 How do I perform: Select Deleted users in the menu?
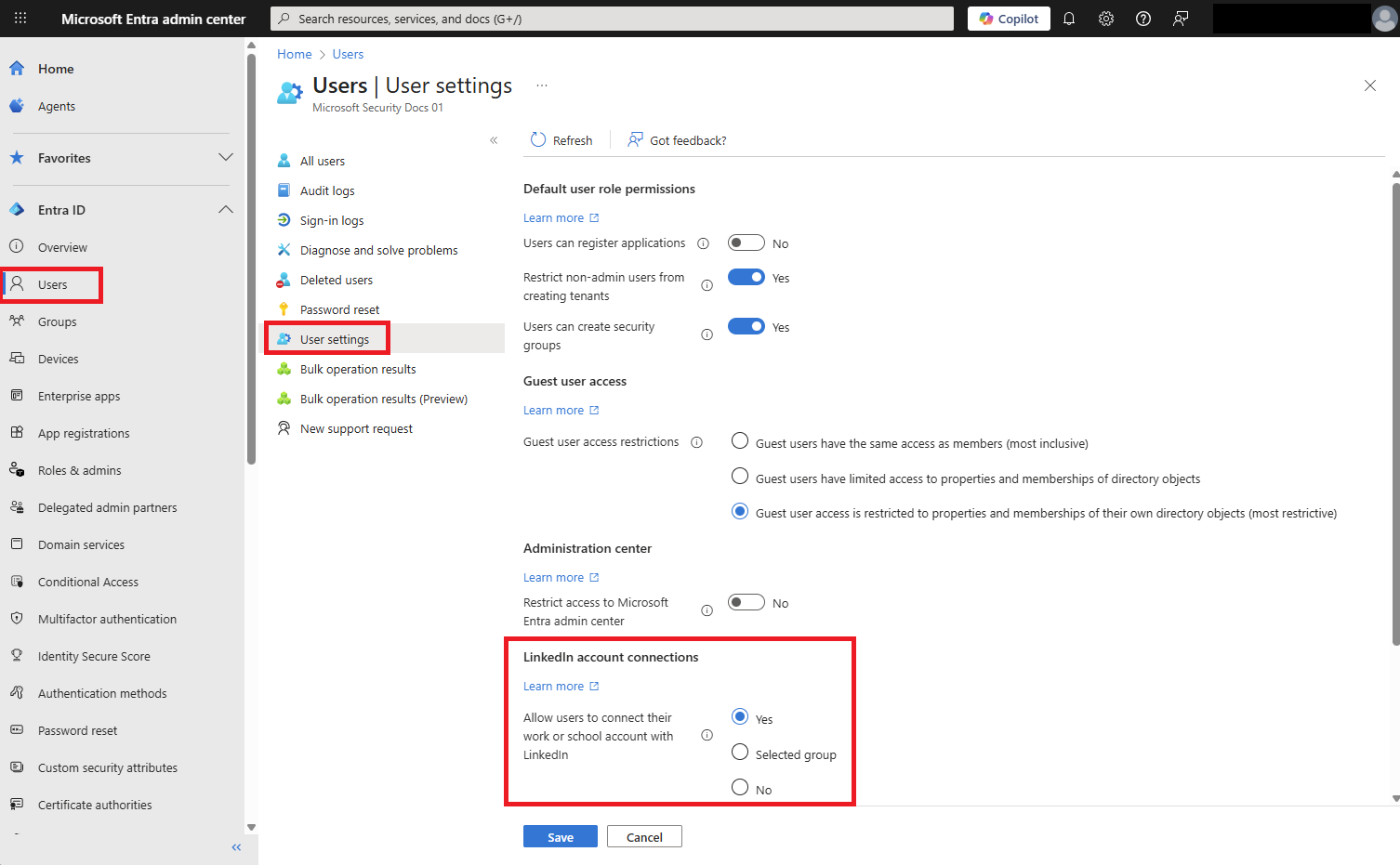[335, 279]
